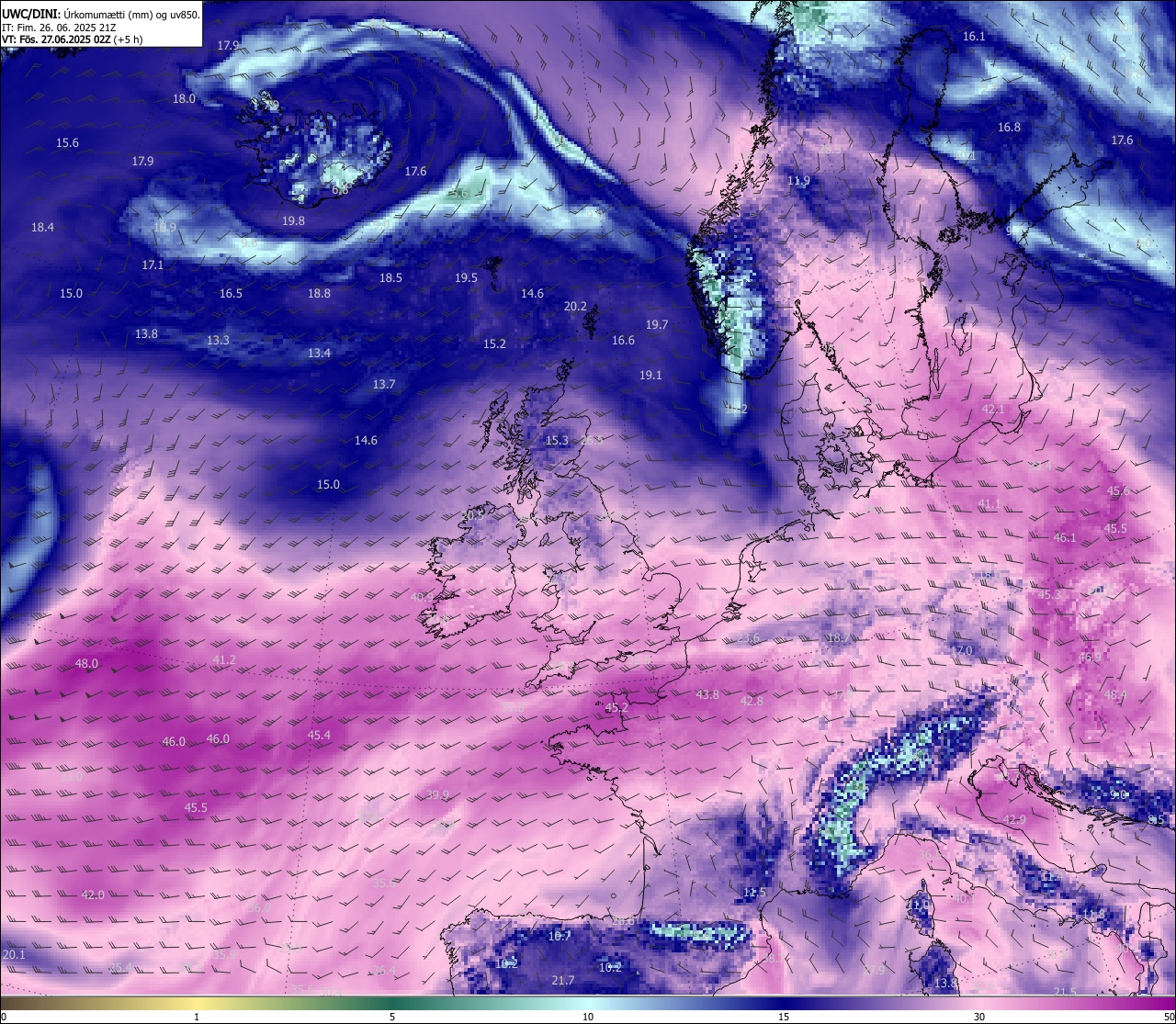Click the 48.4 value near the east edge
The height and width of the screenshot is (1024, 1176).
1114,694
